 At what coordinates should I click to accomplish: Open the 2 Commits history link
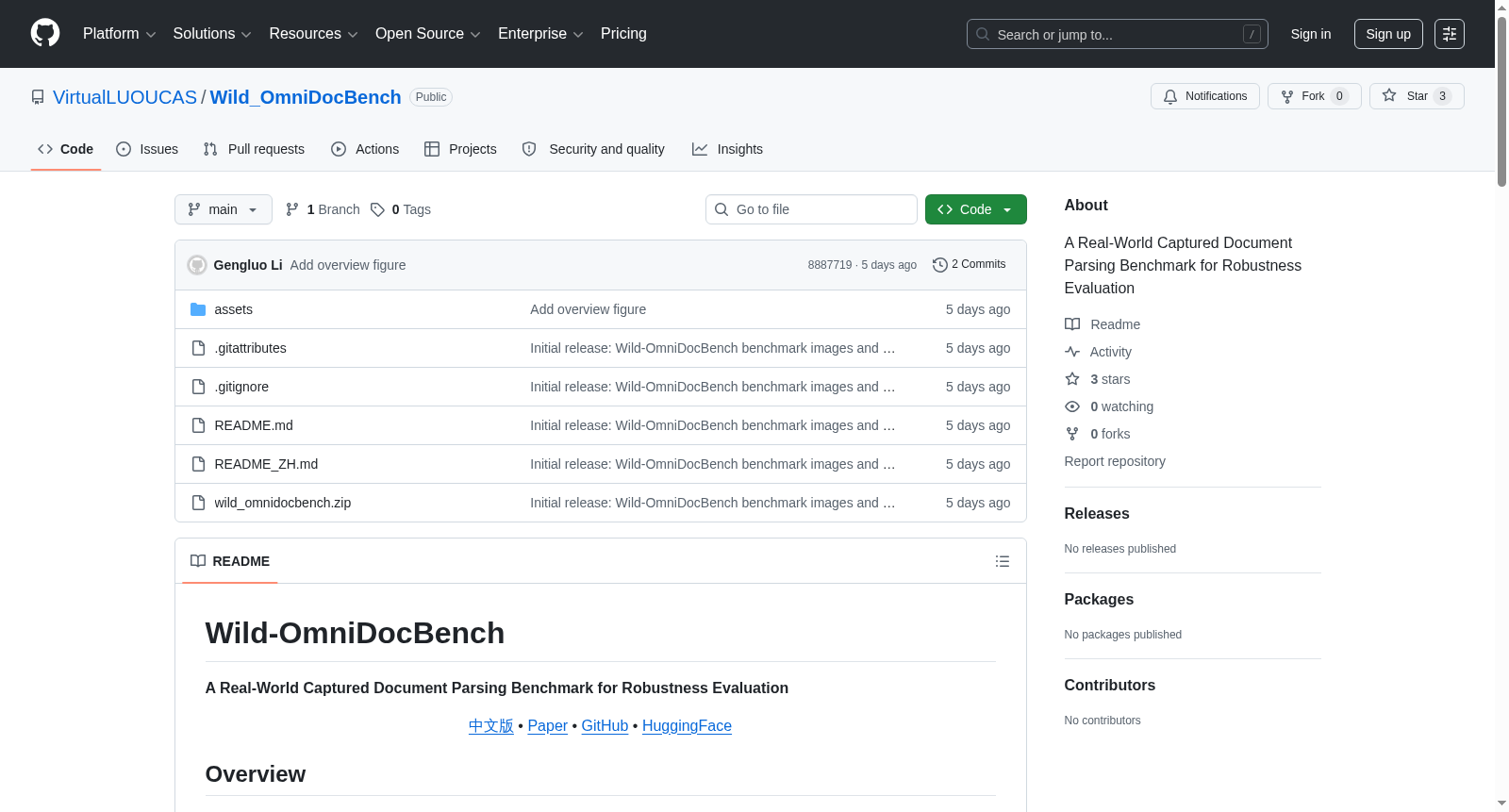point(970,265)
